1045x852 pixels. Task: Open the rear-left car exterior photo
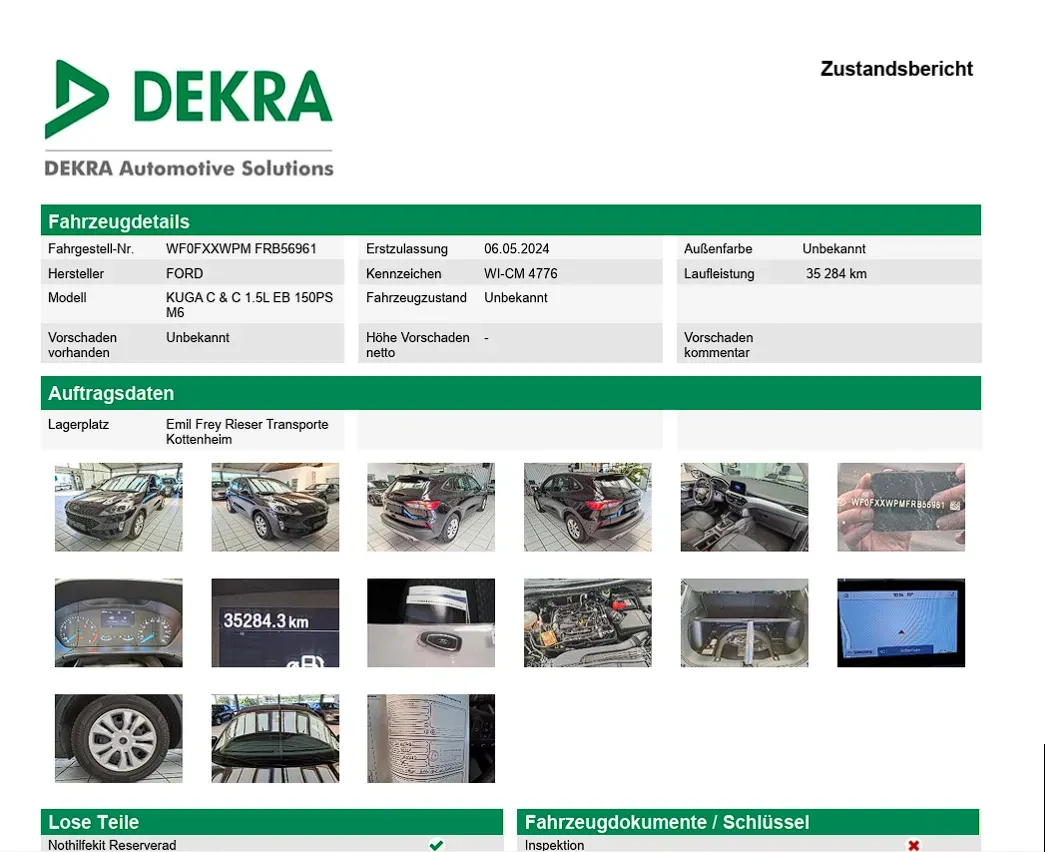(x=588, y=507)
